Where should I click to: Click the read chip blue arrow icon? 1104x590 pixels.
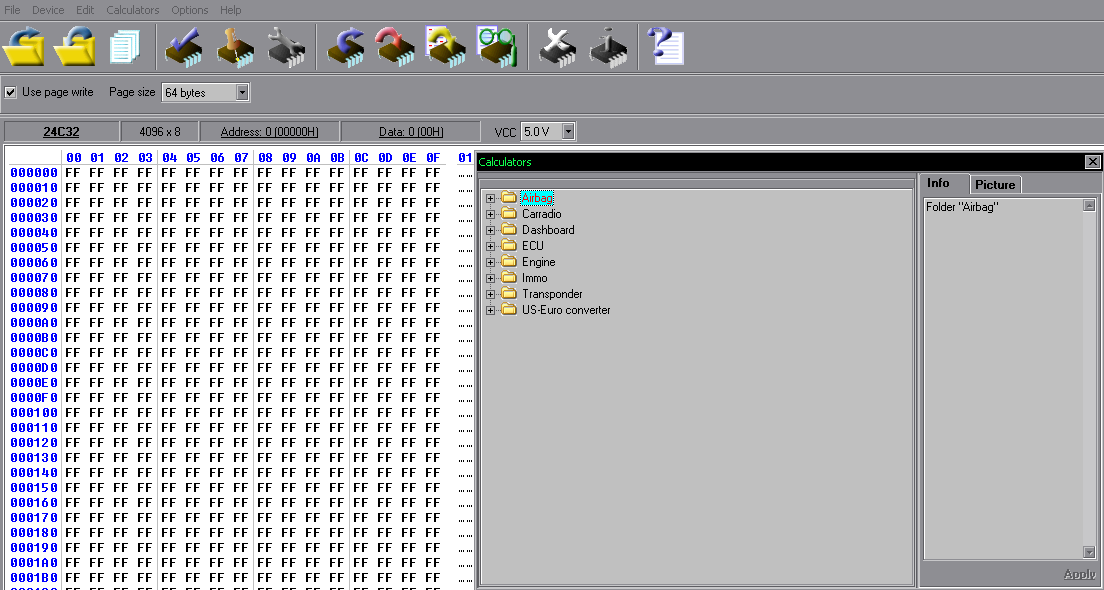(346, 47)
